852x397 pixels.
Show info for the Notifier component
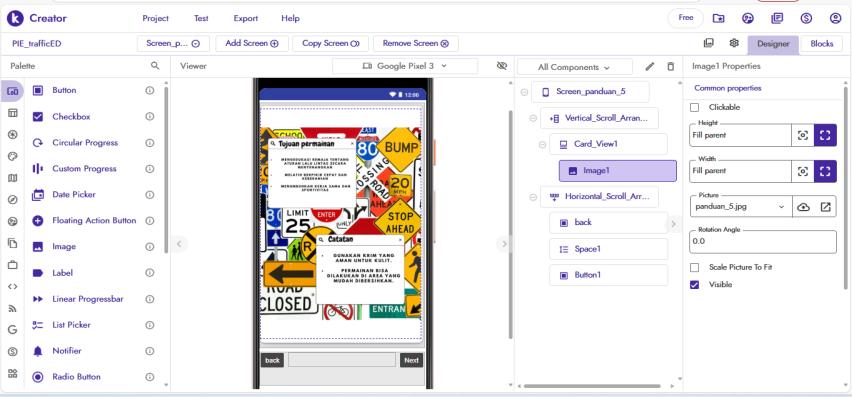pos(149,351)
